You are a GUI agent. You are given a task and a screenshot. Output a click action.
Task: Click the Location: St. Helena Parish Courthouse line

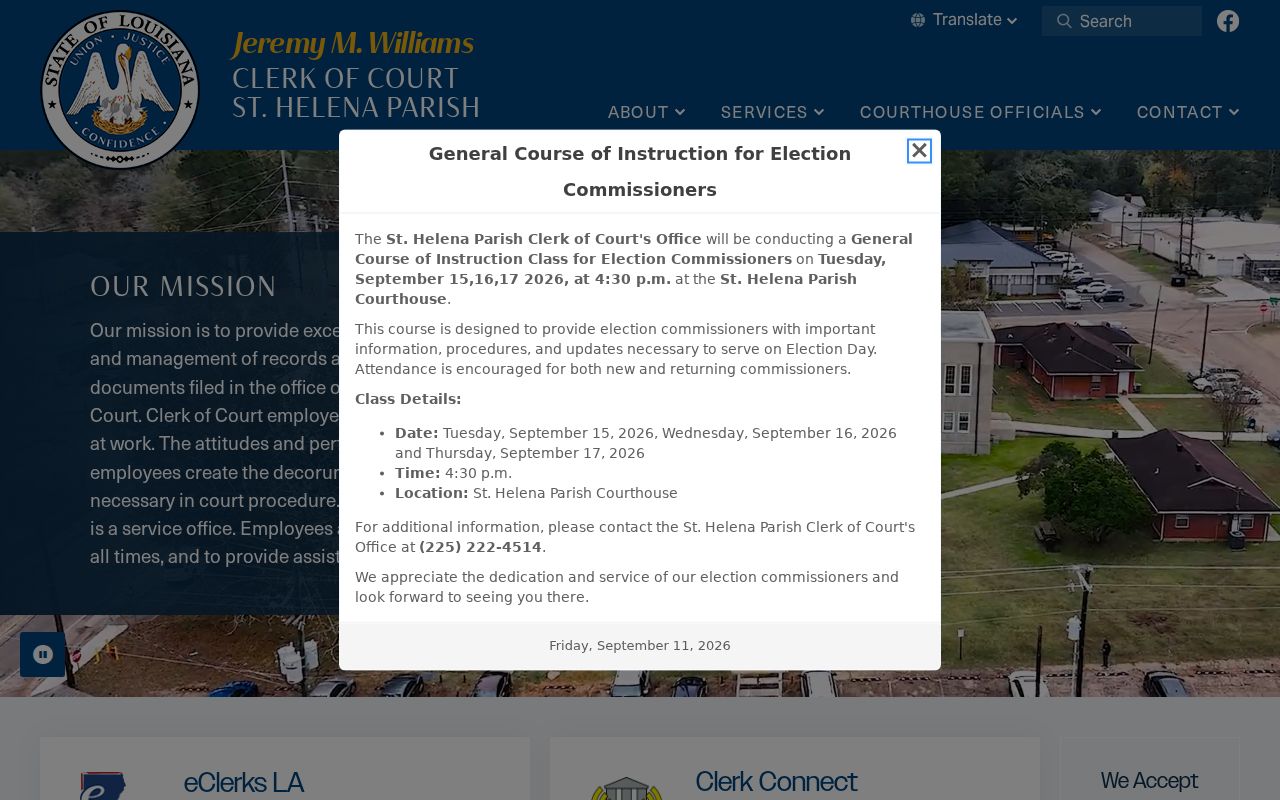[536, 493]
